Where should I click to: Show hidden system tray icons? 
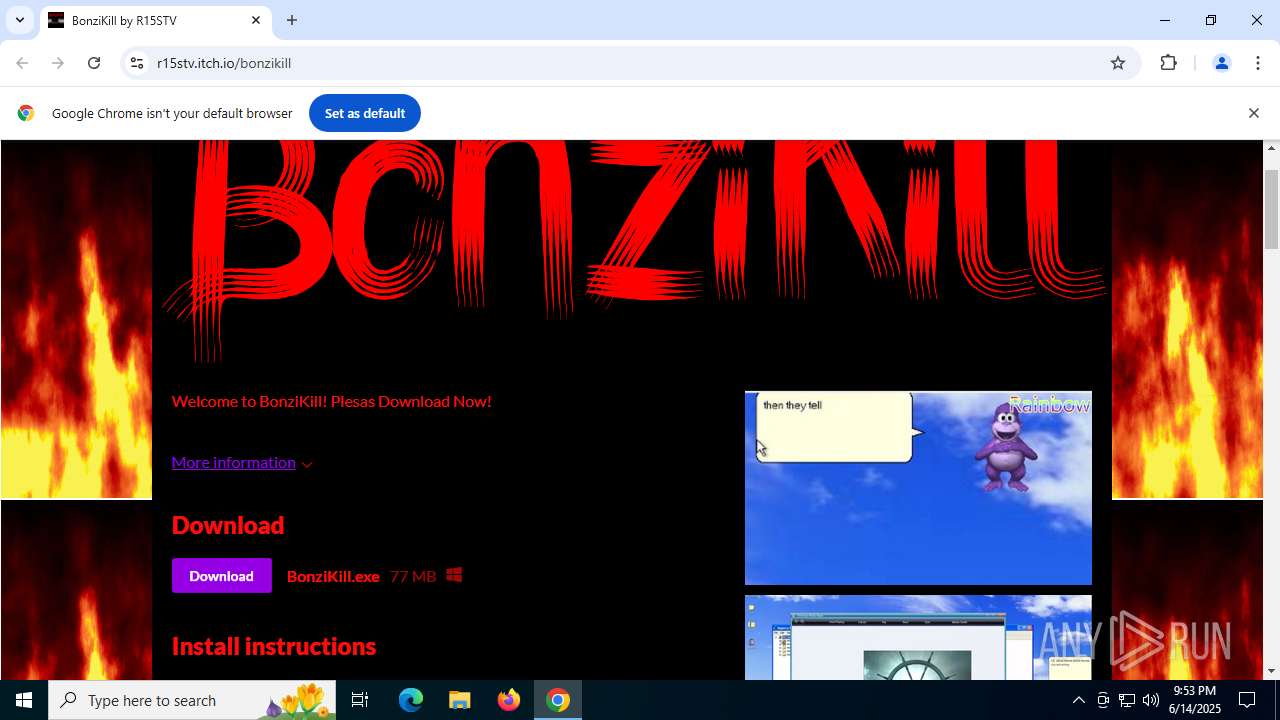(1078, 700)
